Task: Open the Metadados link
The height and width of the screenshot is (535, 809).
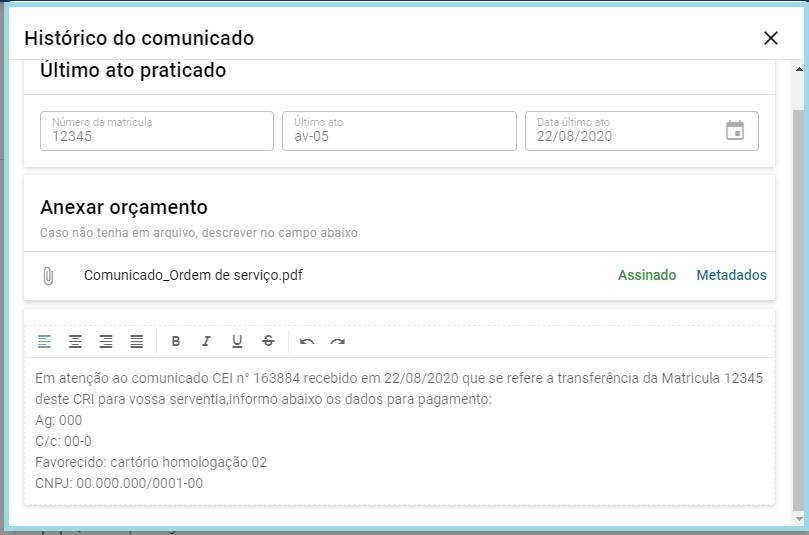Action: click(x=731, y=275)
